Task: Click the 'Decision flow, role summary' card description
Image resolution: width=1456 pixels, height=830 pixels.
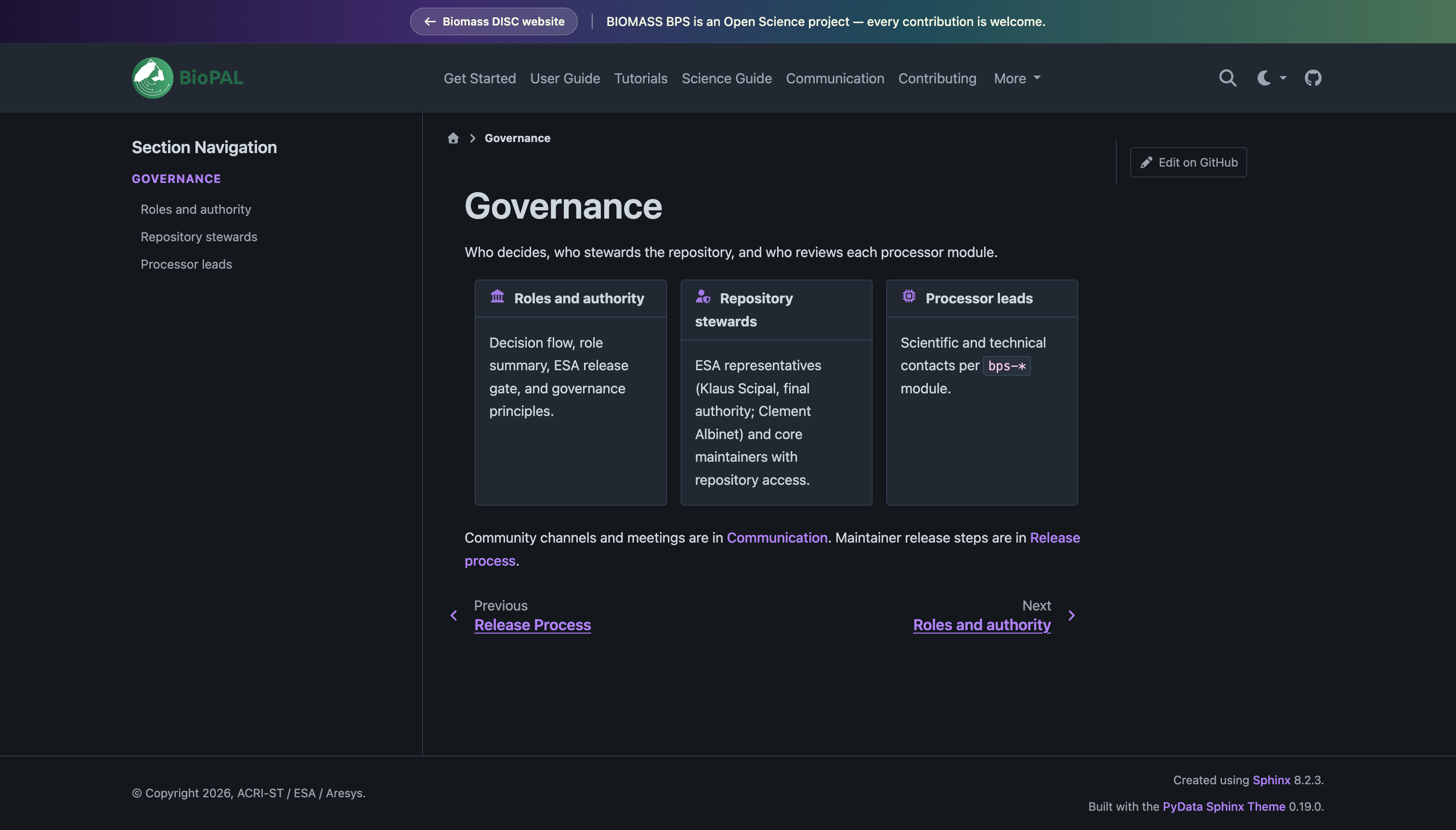Action: (559, 377)
